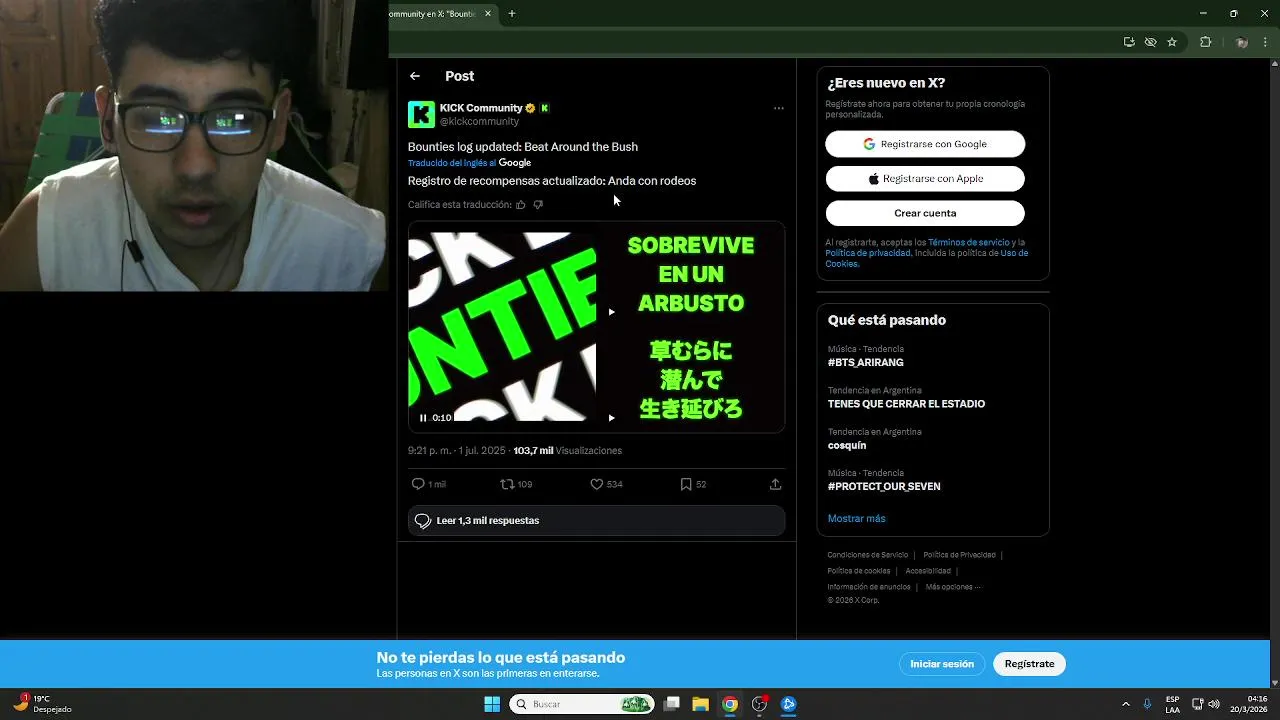Open Chrome extensions puzzle icon
Image resolution: width=1280 pixels, height=720 pixels.
pyautogui.click(x=1205, y=42)
